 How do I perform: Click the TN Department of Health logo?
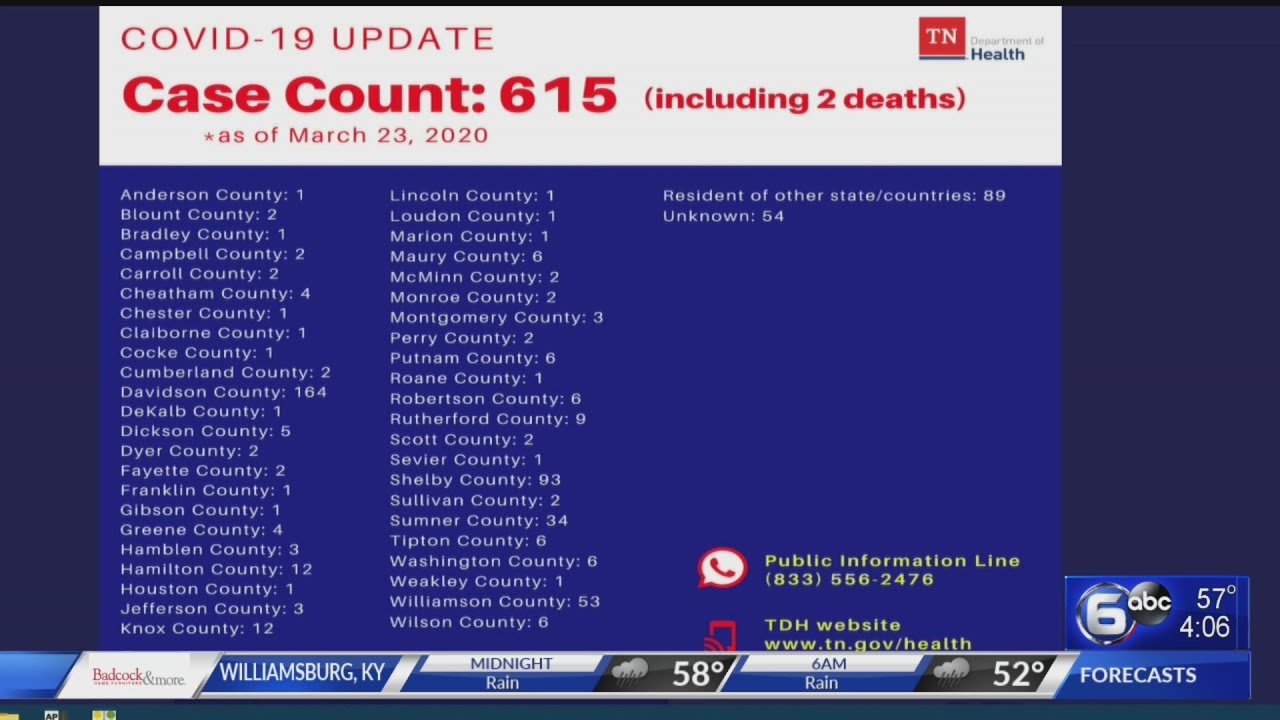981,39
